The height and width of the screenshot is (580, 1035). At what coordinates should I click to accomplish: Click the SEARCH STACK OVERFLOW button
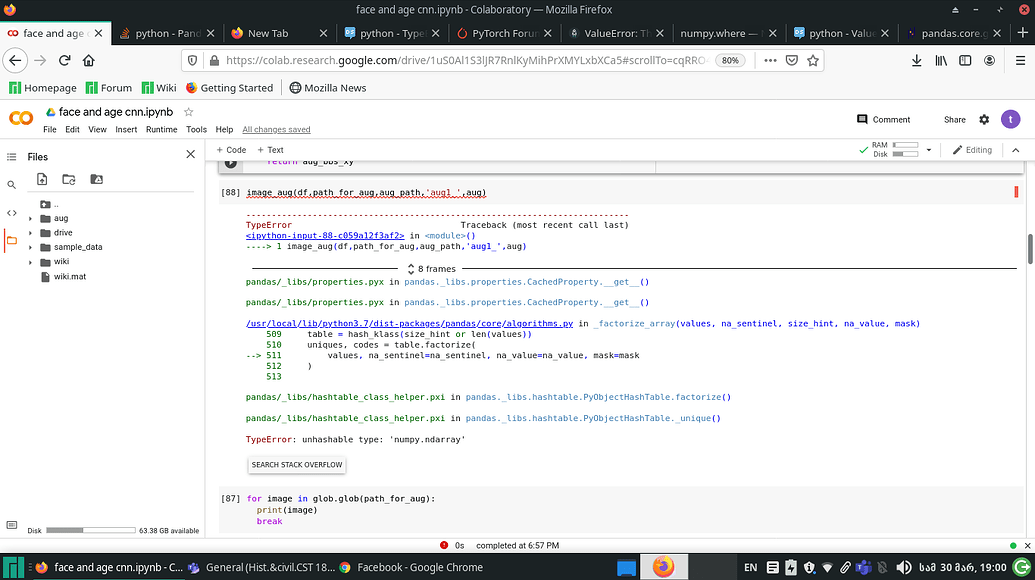tap(296, 464)
